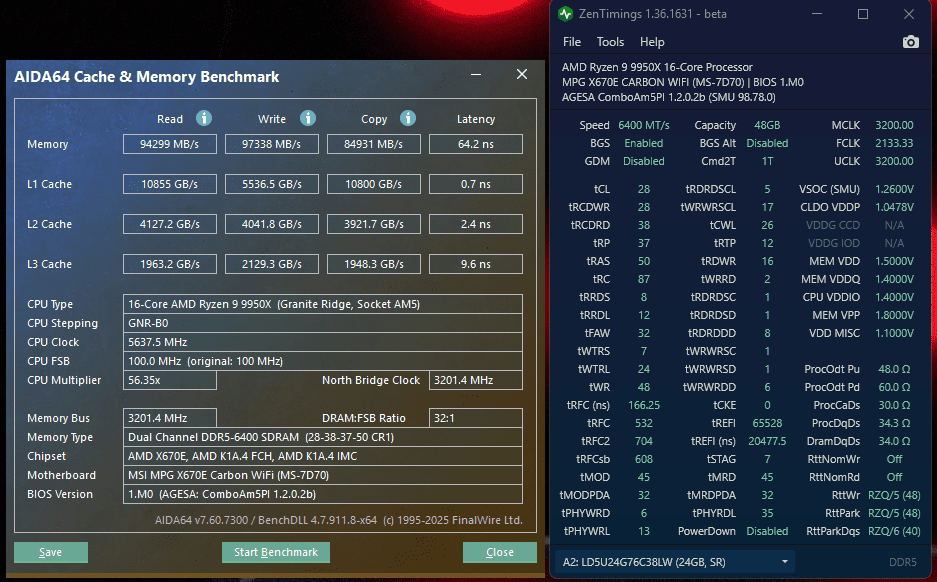
Task: Click CPU Clock value 5637.5 MHz
Action: pos(323,342)
